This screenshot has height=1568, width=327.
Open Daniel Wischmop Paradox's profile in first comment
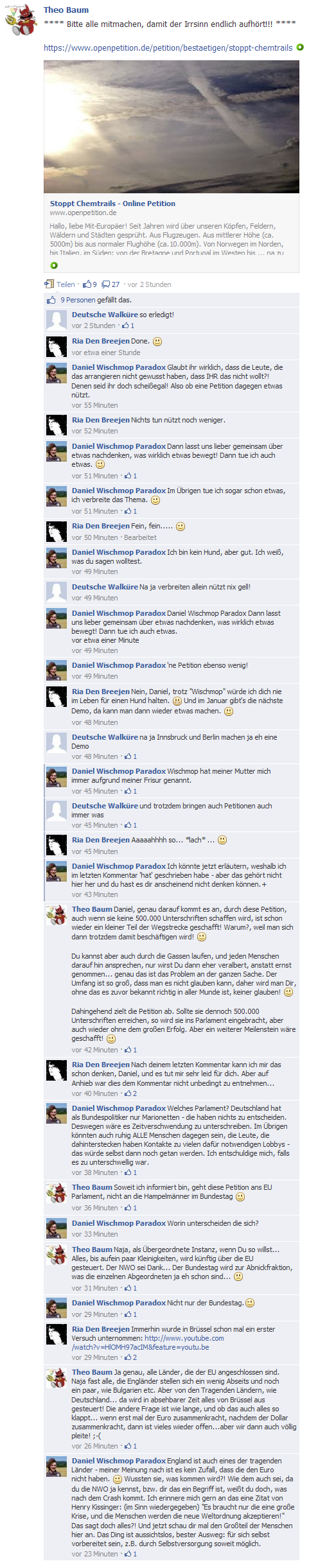(x=119, y=367)
